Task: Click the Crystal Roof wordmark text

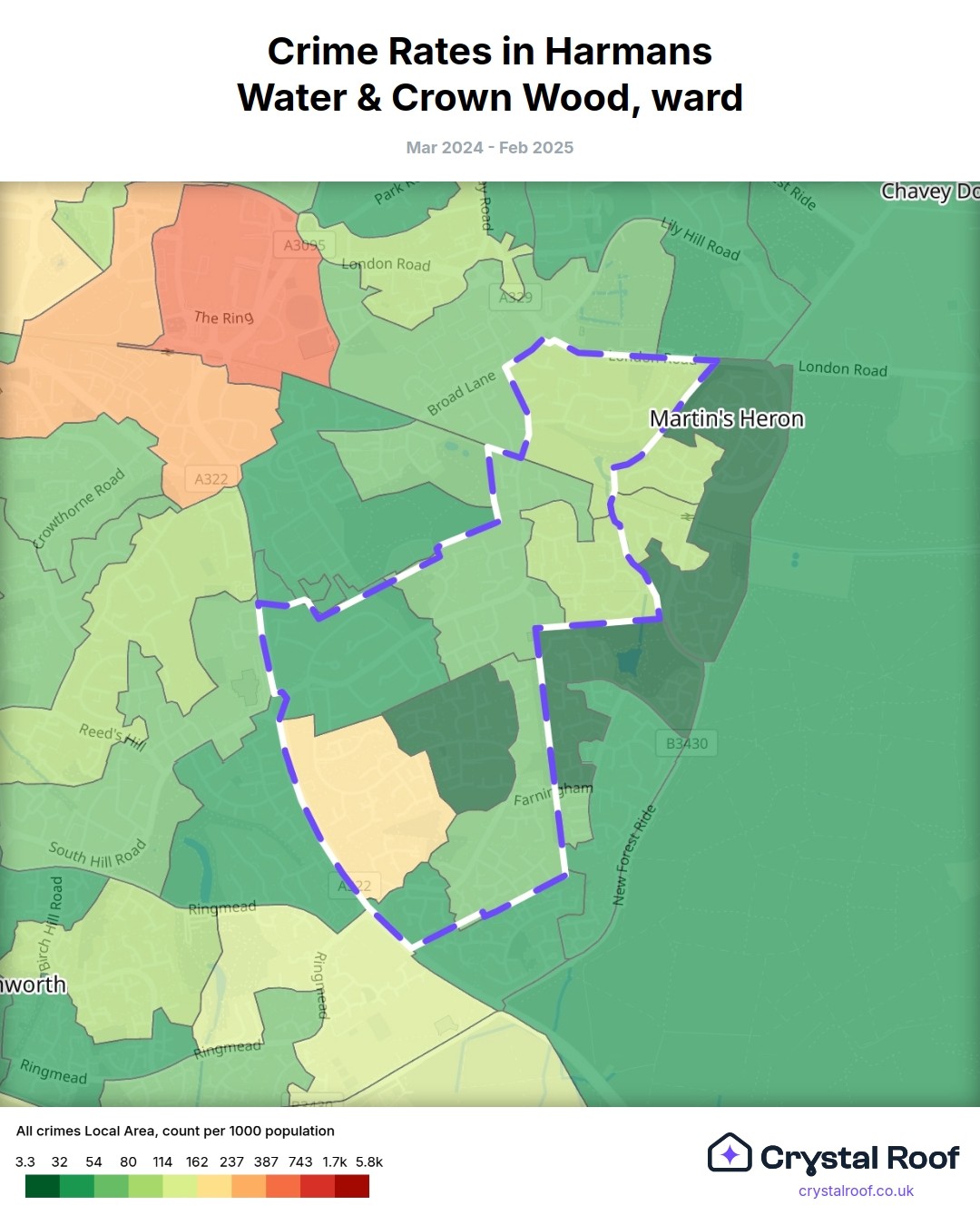Action: point(859,1158)
